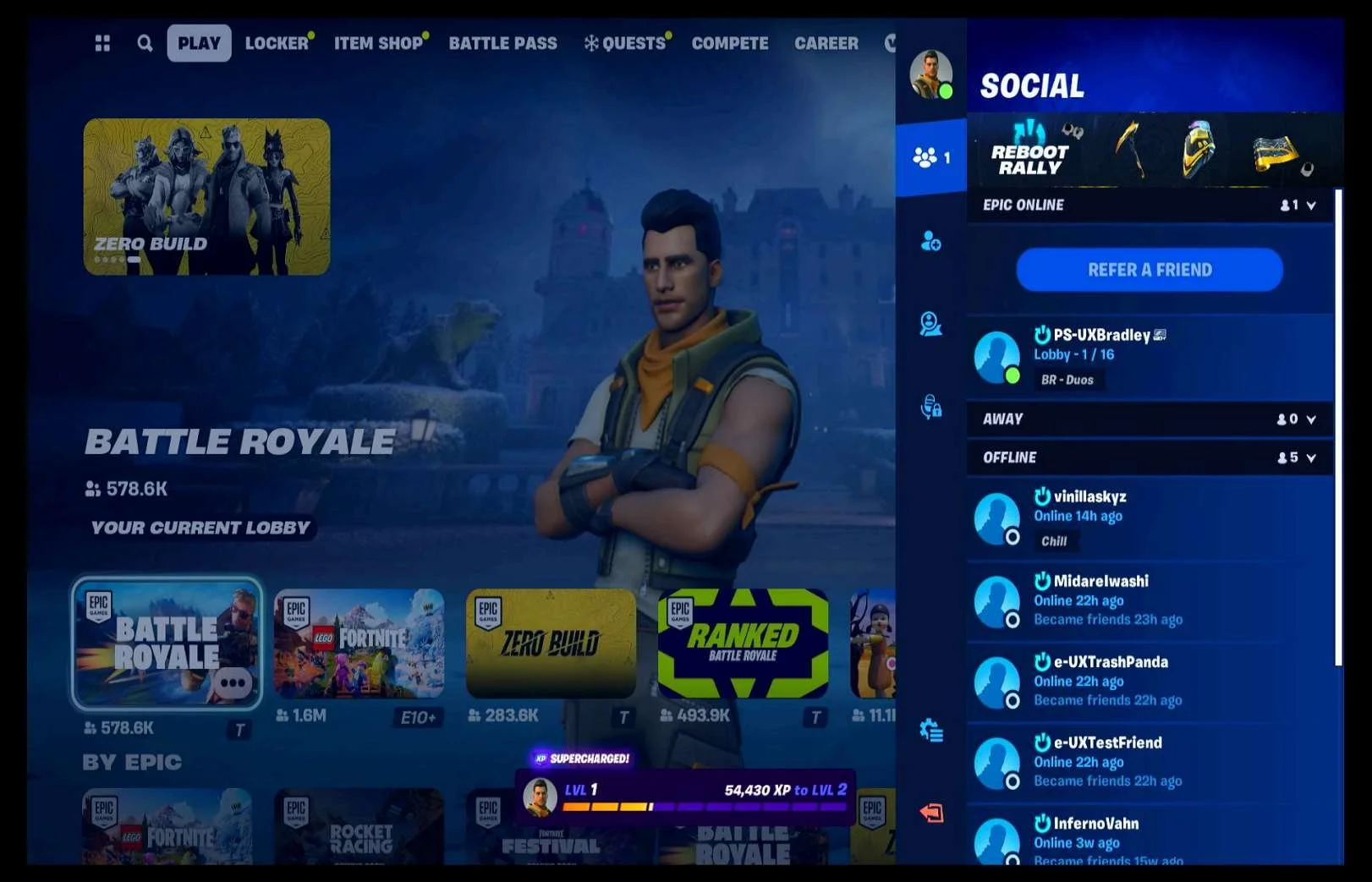Open the LOCKER tab
The height and width of the screenshot is (882, 1372).
[x=279, y=43]
